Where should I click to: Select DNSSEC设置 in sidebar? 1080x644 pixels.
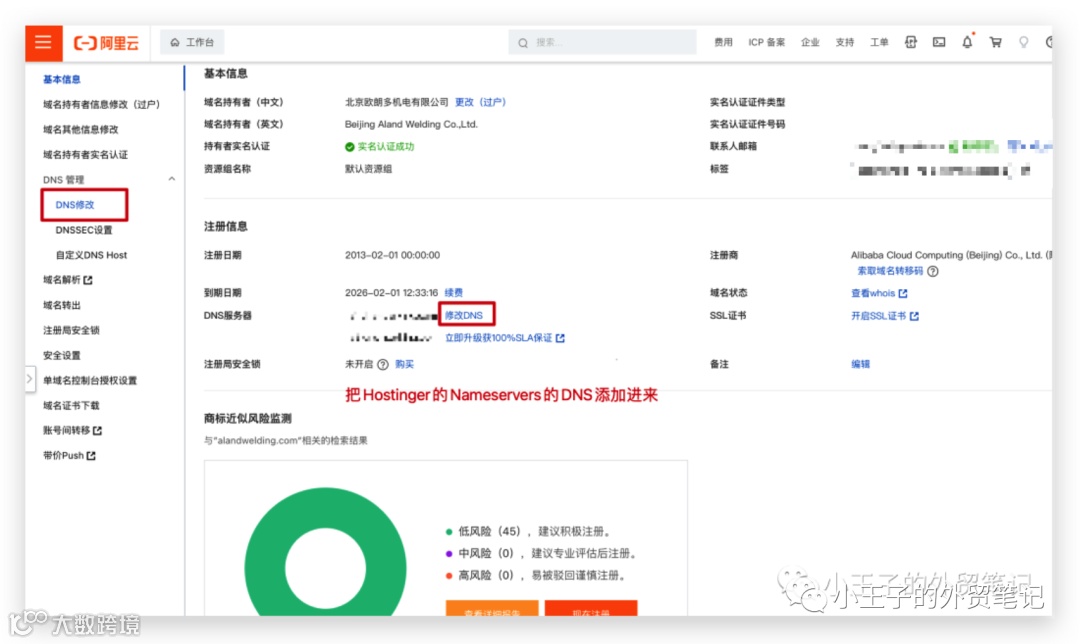(x=84, y=230)
